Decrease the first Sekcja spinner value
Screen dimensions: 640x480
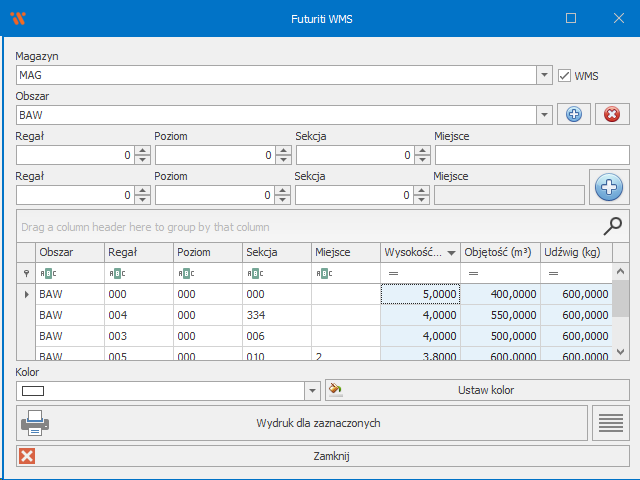click(422, 159)
